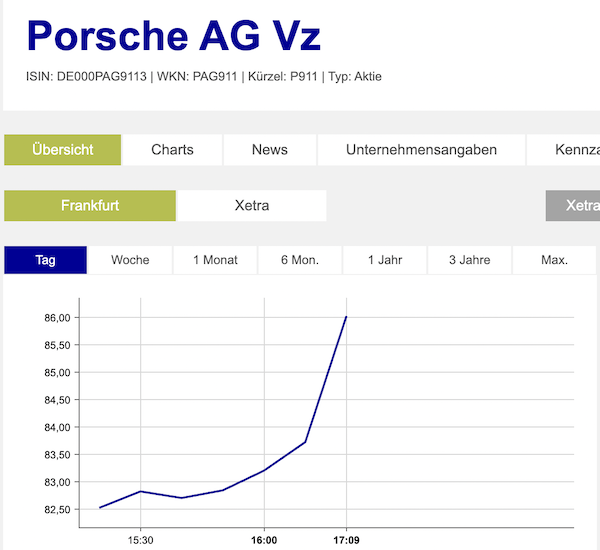Click the 85,50 y-axis label

pos(57,345)
